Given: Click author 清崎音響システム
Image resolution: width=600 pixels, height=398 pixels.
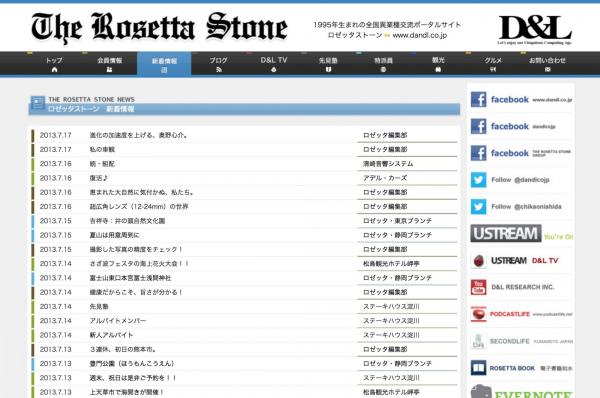Looking at the screenshot, I should [388, 164].
